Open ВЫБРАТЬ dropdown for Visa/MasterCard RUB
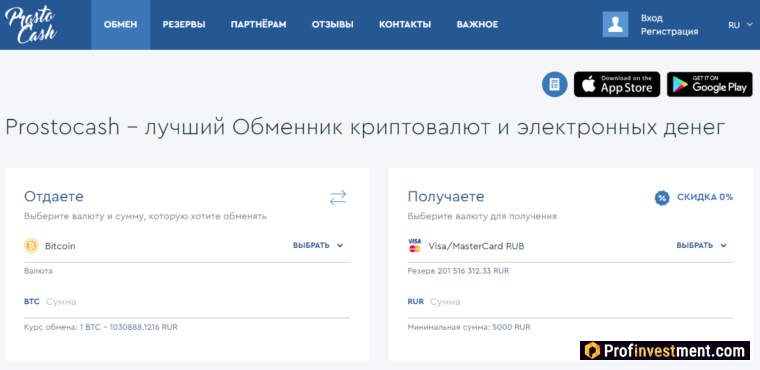 coord(702,245)
